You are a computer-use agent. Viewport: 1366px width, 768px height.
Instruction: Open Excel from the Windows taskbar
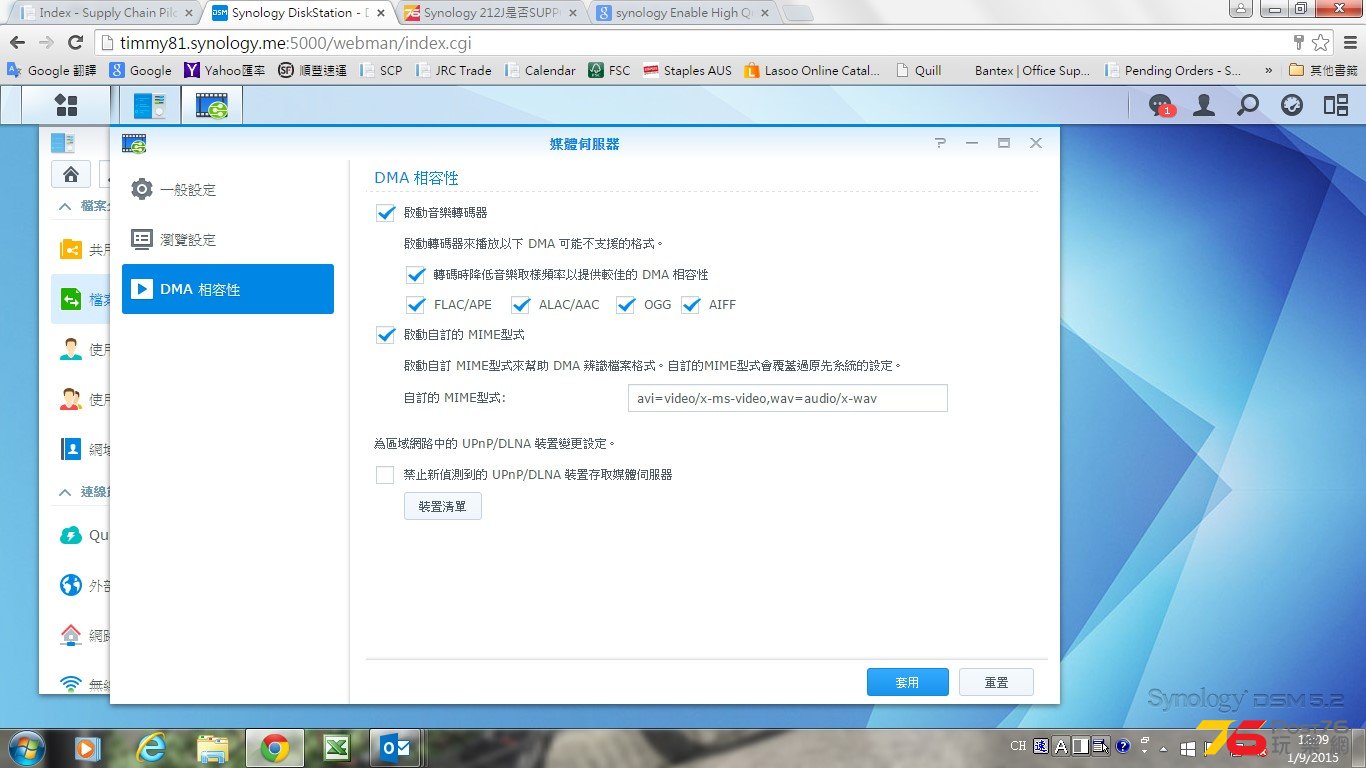click(x=336, y=748)
